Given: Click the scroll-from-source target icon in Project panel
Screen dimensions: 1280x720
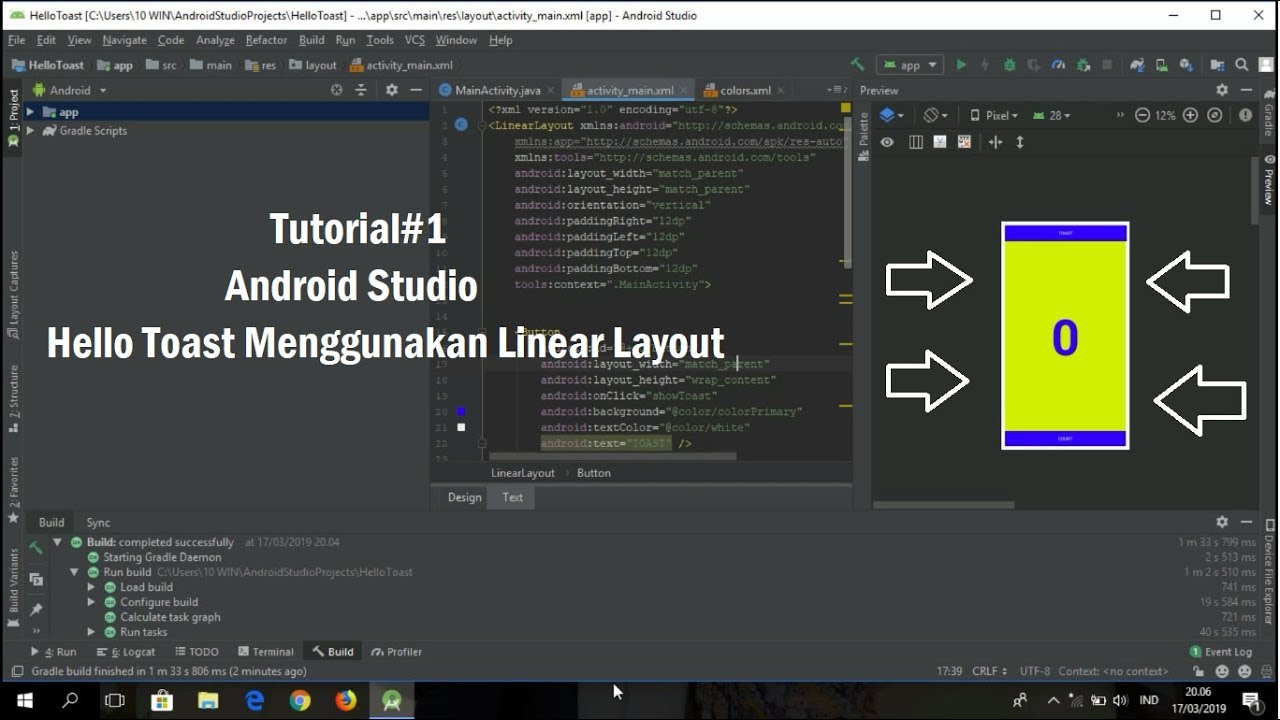Looking at the screenshot, I should point(337,90).
